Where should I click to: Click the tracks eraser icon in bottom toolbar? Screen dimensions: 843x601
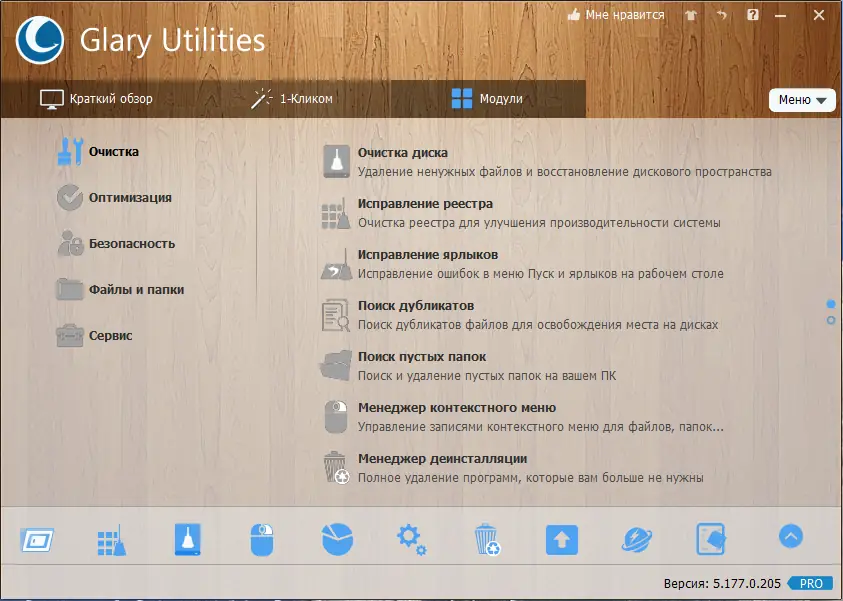[711, 539]
